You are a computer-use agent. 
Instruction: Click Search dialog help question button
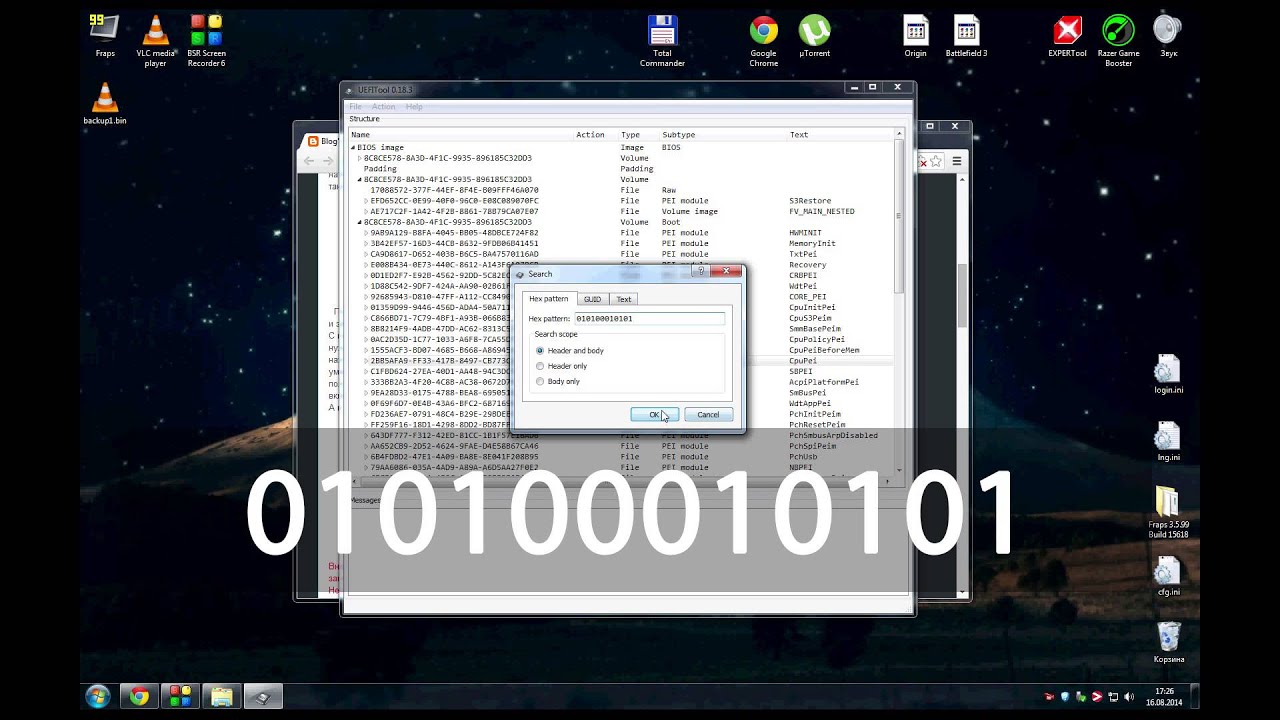[700, 271]
